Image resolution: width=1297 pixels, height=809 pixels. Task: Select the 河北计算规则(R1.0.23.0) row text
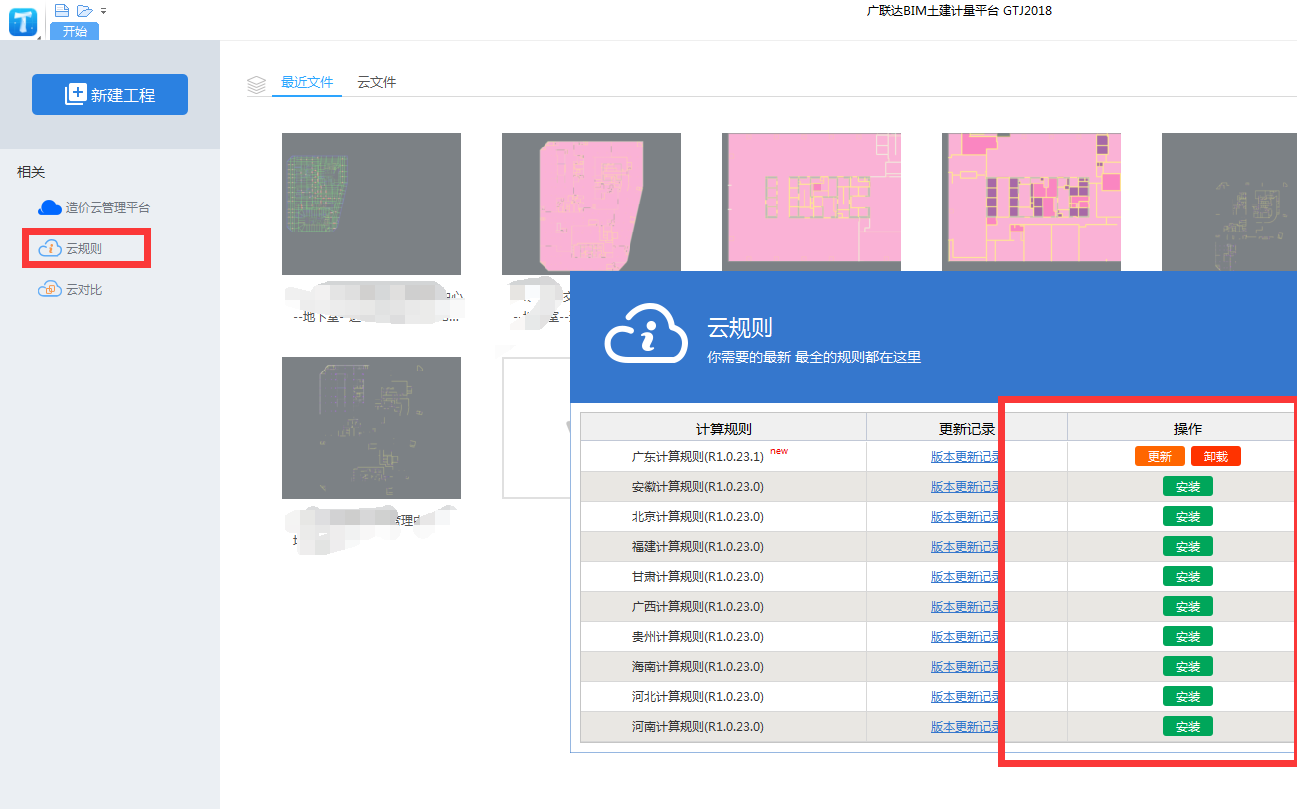click(x=698, y=697)
